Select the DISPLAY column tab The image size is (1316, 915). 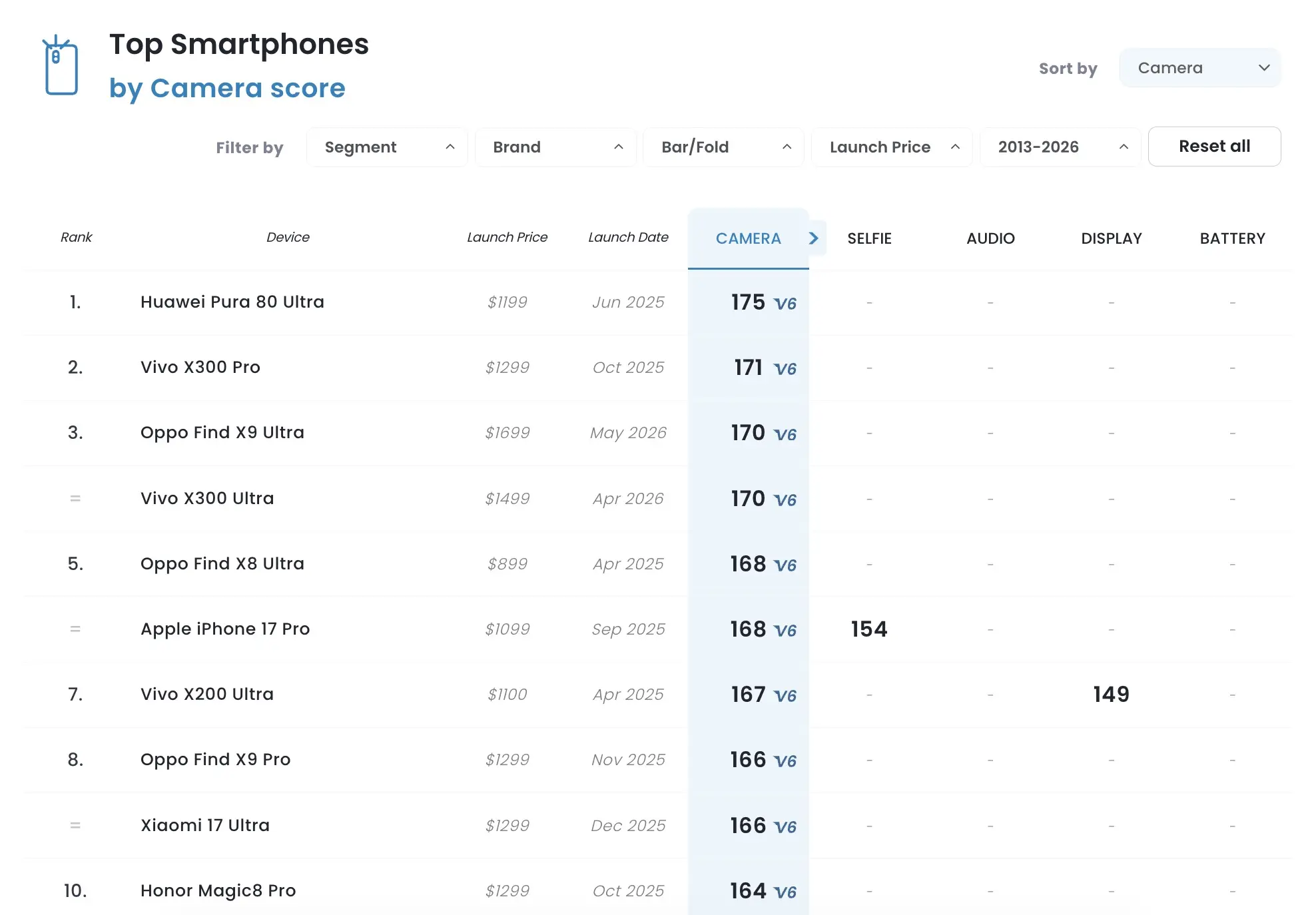pos(1111,238)
